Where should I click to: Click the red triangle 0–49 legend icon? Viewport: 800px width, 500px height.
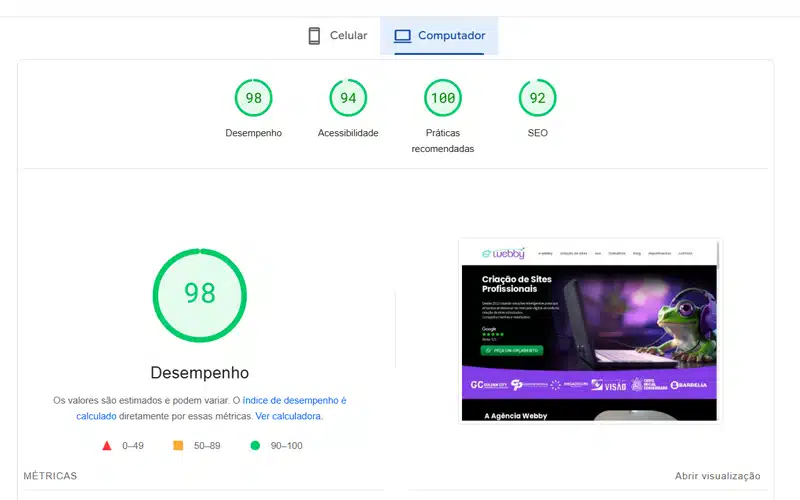click(107, 445)
